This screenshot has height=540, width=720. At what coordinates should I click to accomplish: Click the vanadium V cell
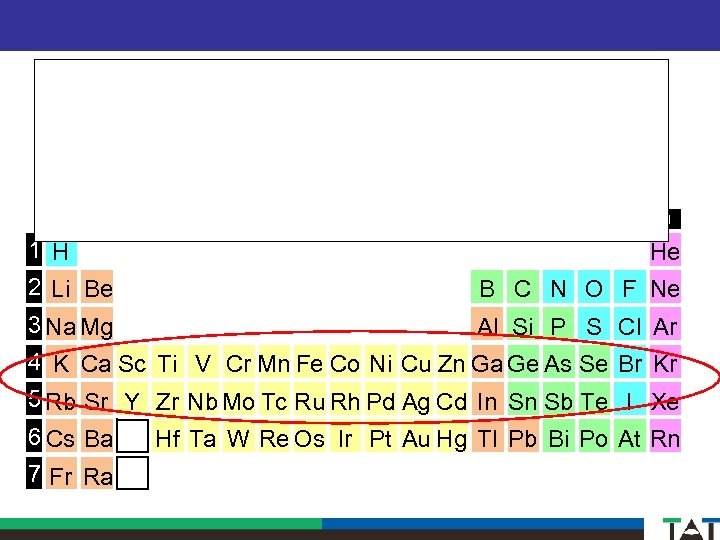[203, 362]
